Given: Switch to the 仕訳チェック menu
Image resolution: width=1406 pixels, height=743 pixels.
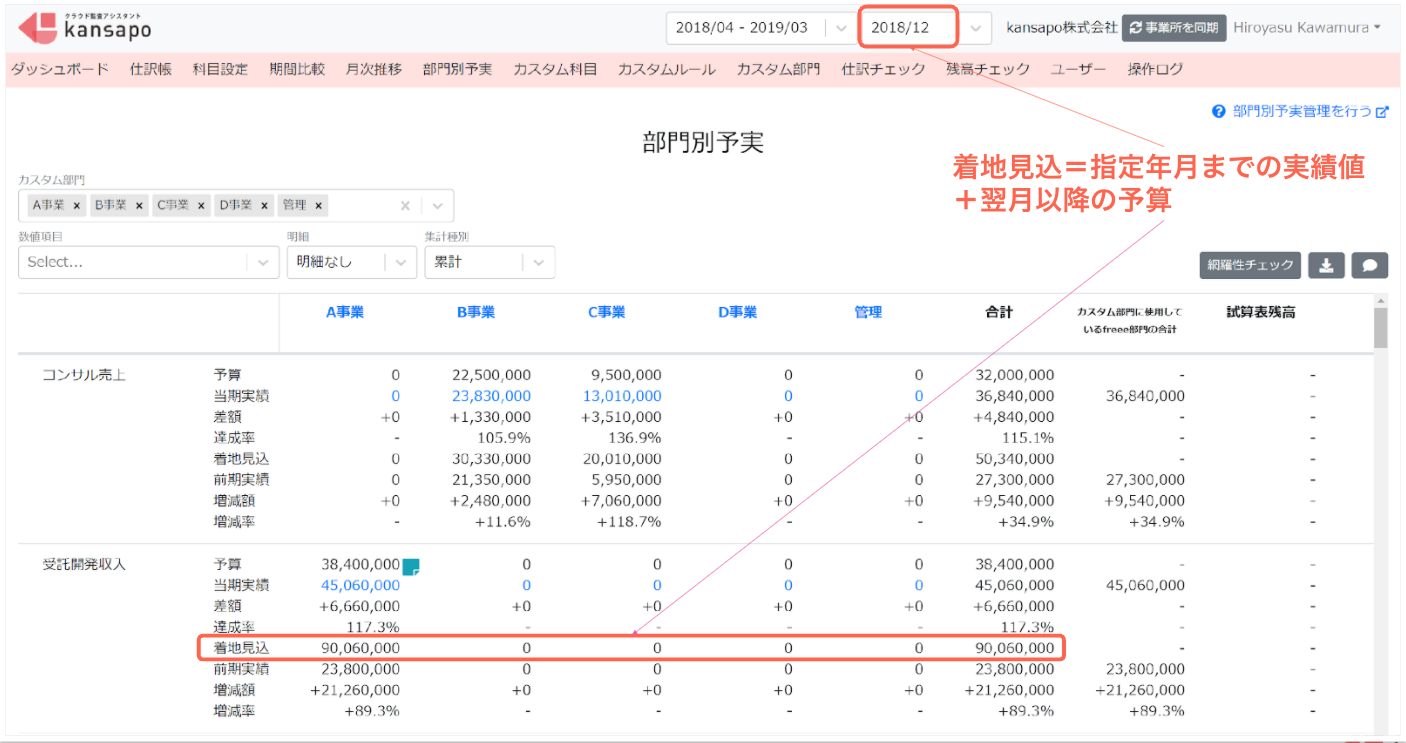Looking at the screenshot, I should pos(884,69).
